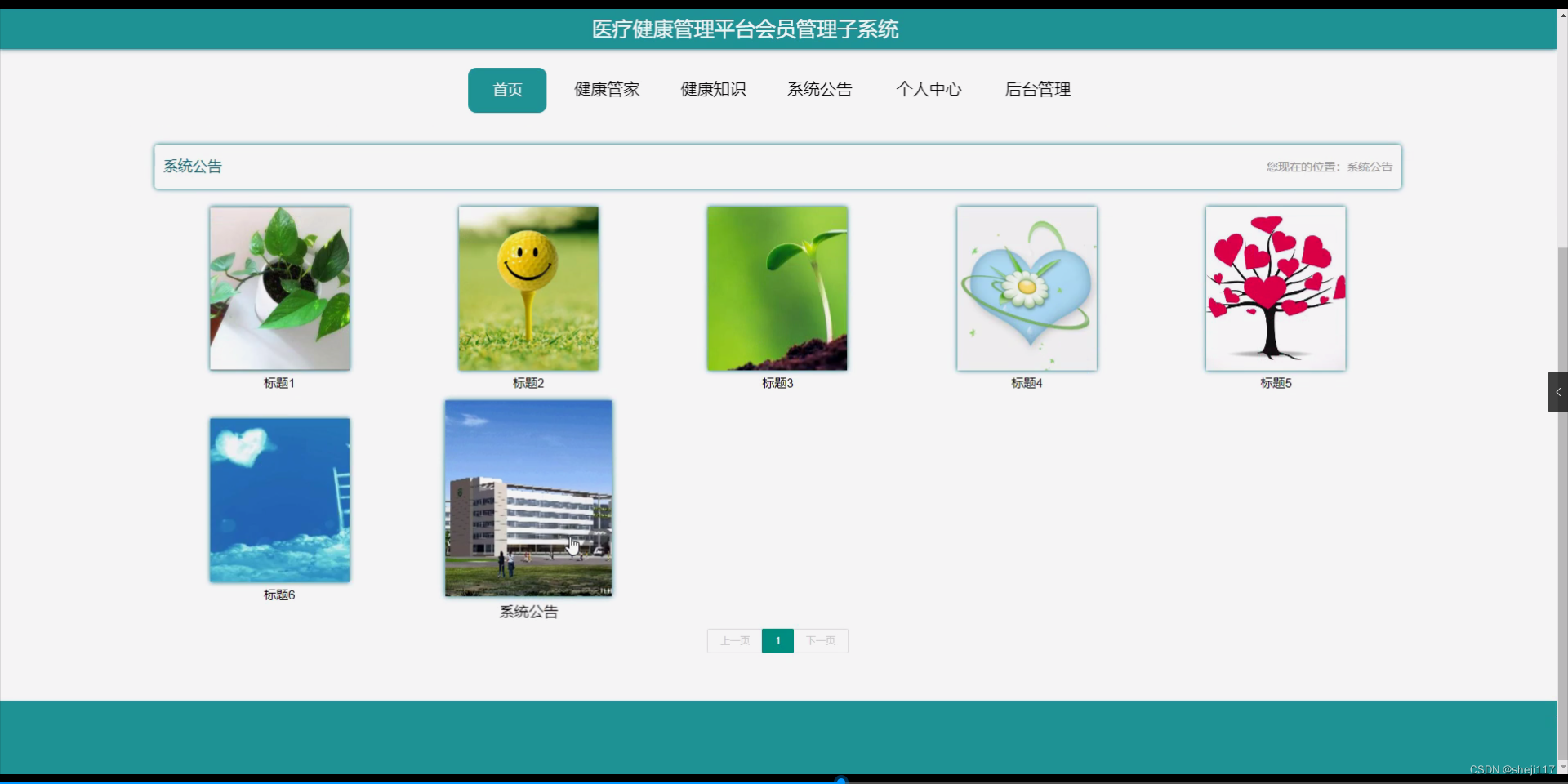Open the 标题1 announcement thumbnail
The image size is (1568, 784).
point(279,288)
